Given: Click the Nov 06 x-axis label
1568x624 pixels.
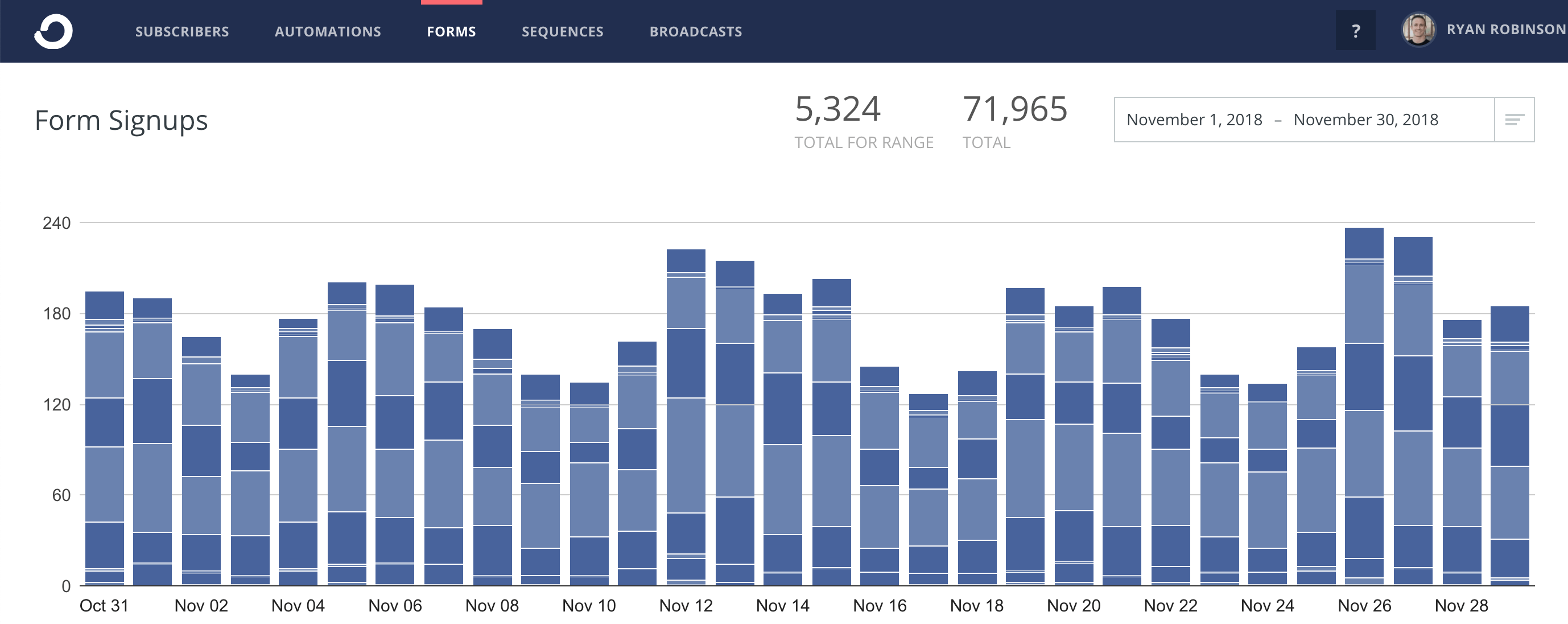Looking at the screenshot, I should coord(394,606).
